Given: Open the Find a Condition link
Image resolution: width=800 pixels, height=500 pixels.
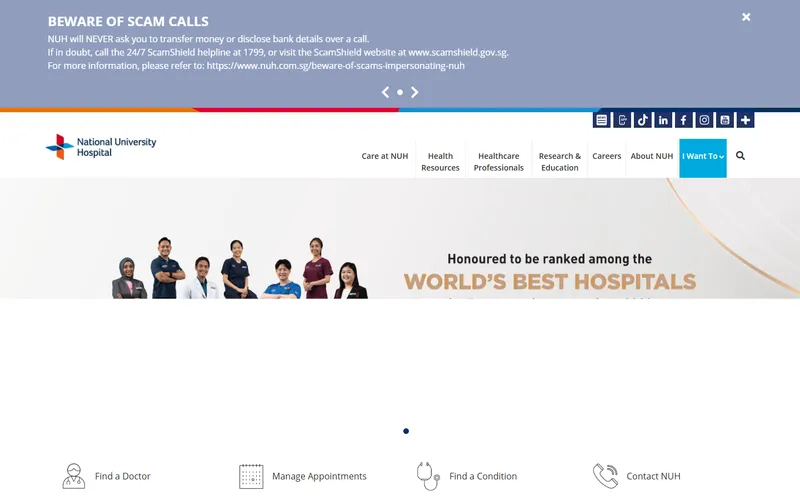Looking at the screenshot, I should coord(483,476).
